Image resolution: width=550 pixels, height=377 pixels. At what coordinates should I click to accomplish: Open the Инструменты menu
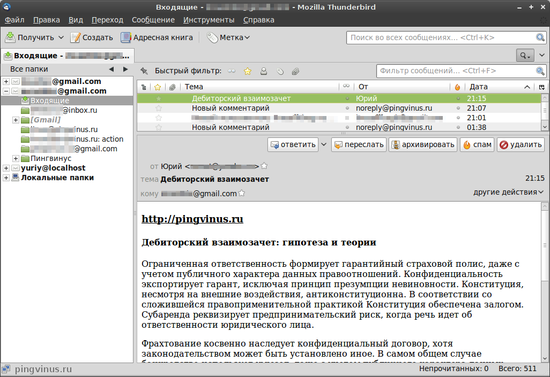[x=209, y=20]
